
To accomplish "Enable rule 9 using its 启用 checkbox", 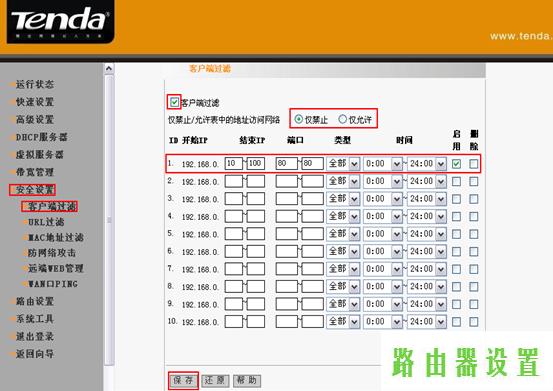I will click(456, 304).
